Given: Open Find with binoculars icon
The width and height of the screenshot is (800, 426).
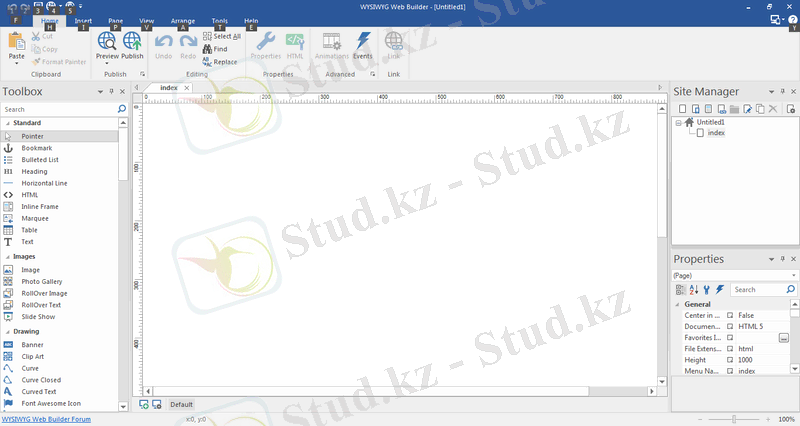Looking at the screenshot, I should [215, 49].
